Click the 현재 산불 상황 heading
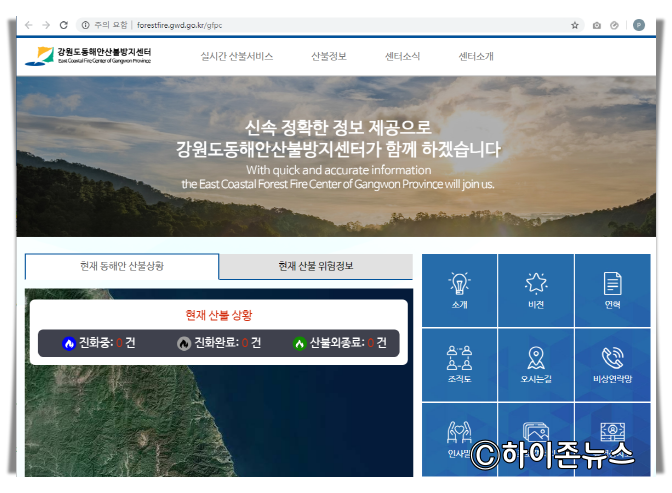This screenshot has width=672, height=493. [x=219, y=315]
